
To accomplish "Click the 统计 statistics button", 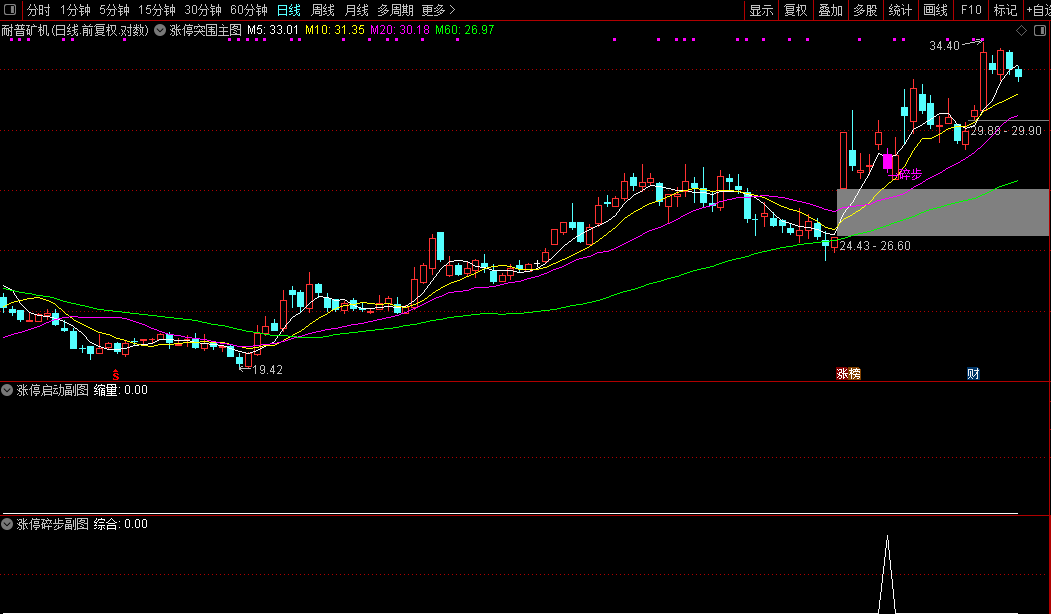I will click(900, 10).
